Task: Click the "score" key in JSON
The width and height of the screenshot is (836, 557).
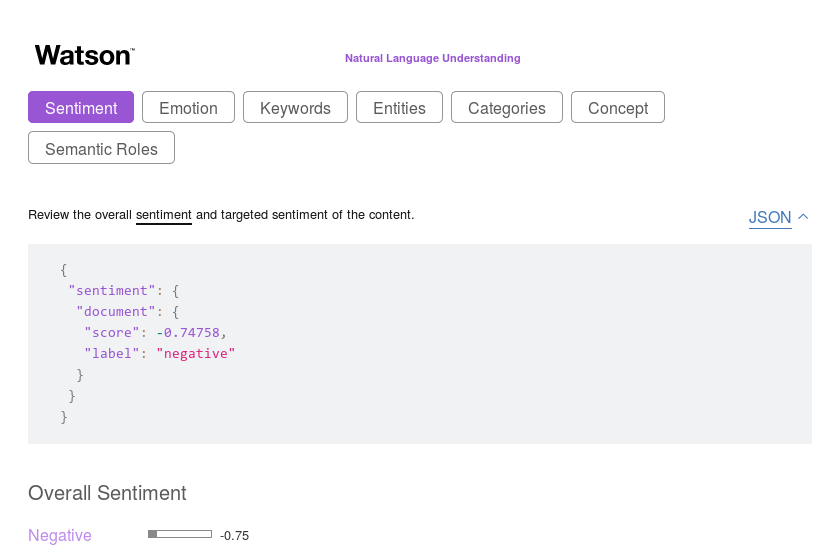Action: [112, 333]
